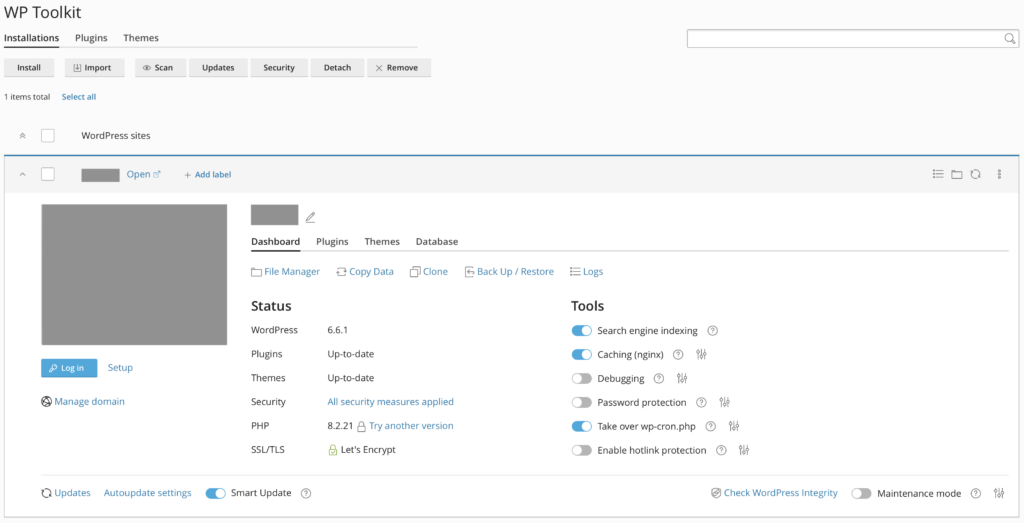
Task: Collapse the WordPress sites group
Action: tap(23, 135)
